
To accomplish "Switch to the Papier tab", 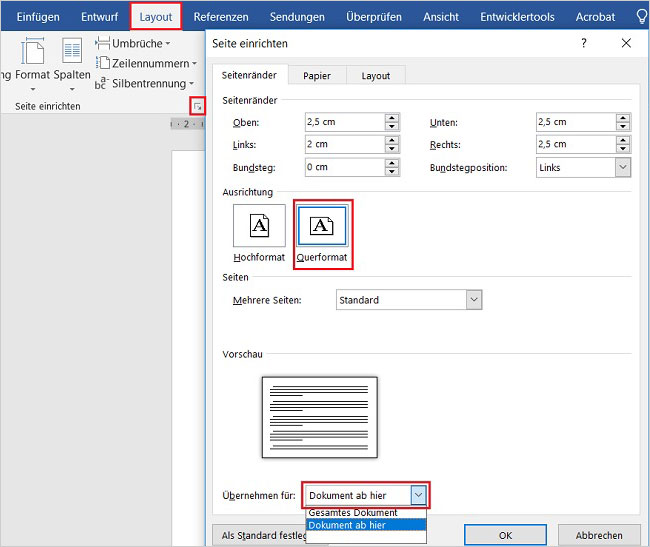I will pyautogui.click(x=317, y=76).
